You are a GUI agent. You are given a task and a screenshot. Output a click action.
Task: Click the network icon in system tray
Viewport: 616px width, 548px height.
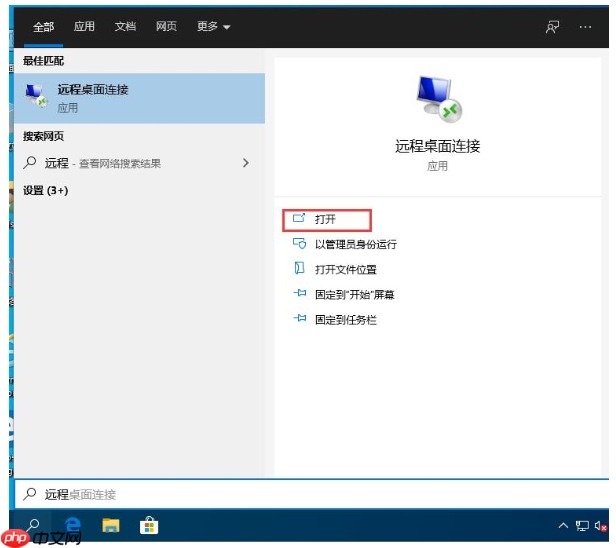coord(582,526)
